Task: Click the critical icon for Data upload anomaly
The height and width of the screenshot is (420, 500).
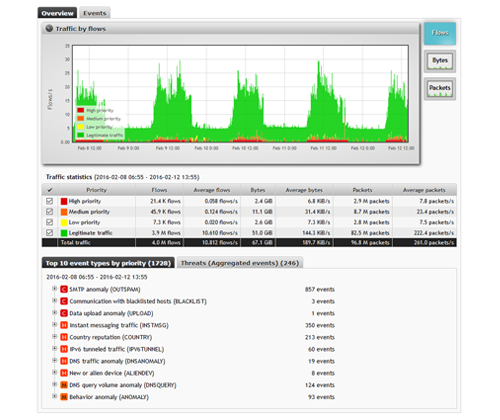Action: point(64,313)
